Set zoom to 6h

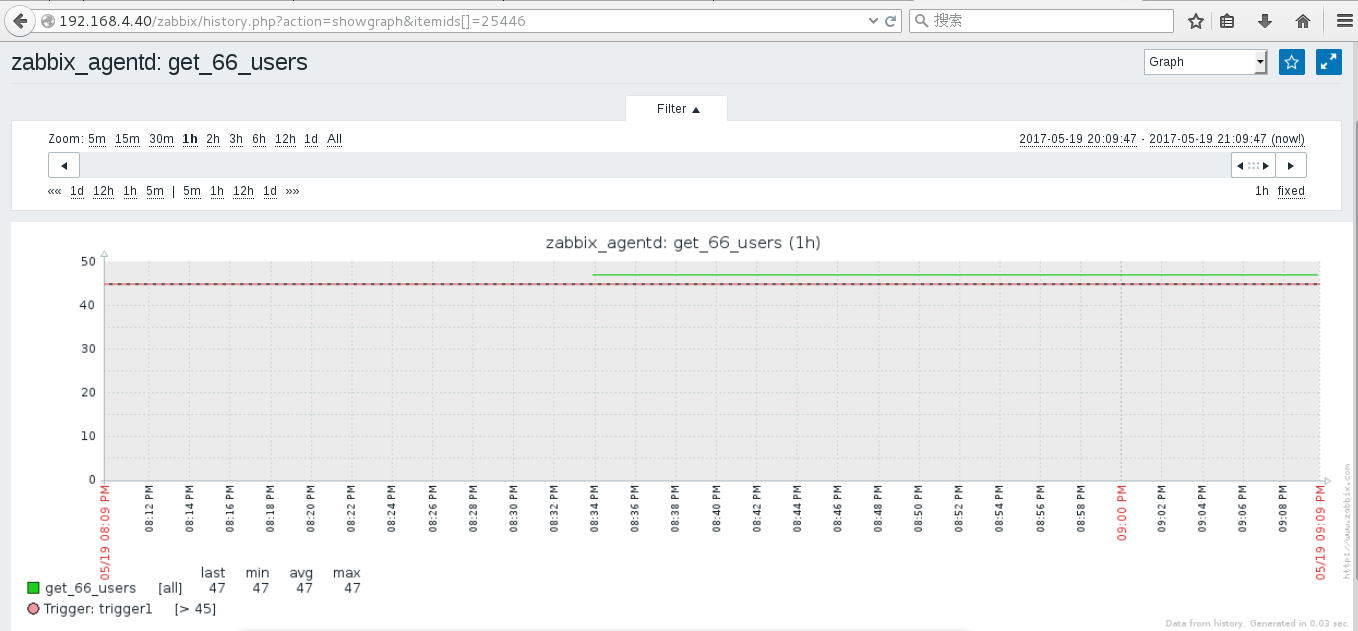pyautogui.click(x=259, y=139)
